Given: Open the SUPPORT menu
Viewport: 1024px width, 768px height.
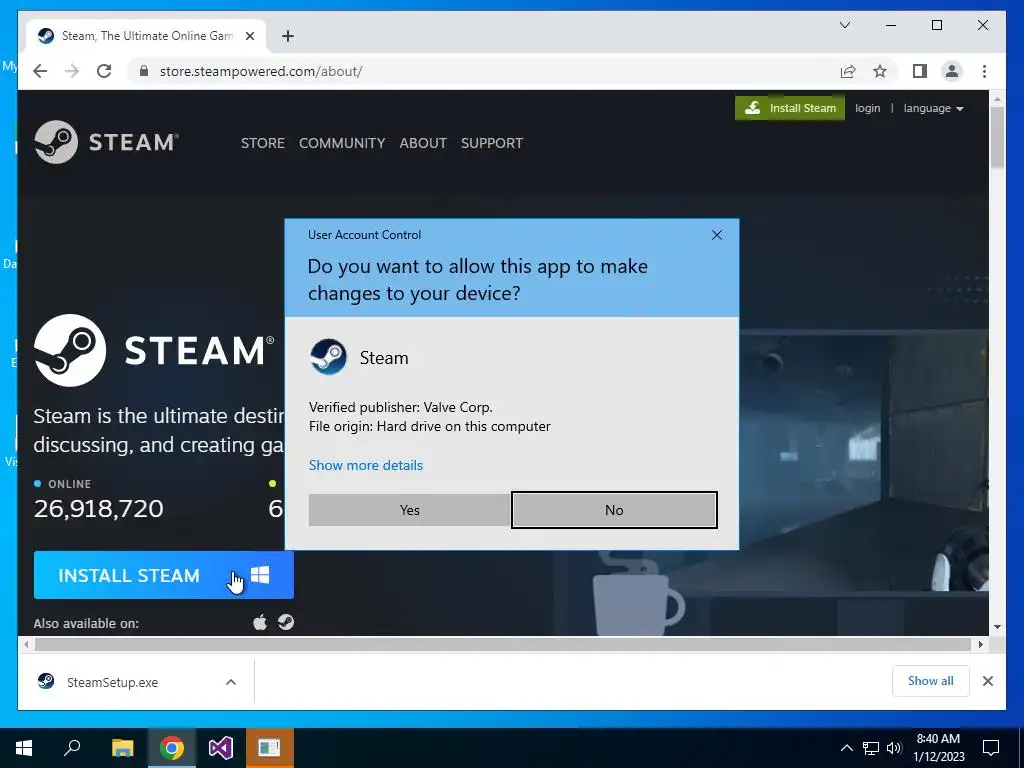Looking at the screenshot, I should point(492,143).
